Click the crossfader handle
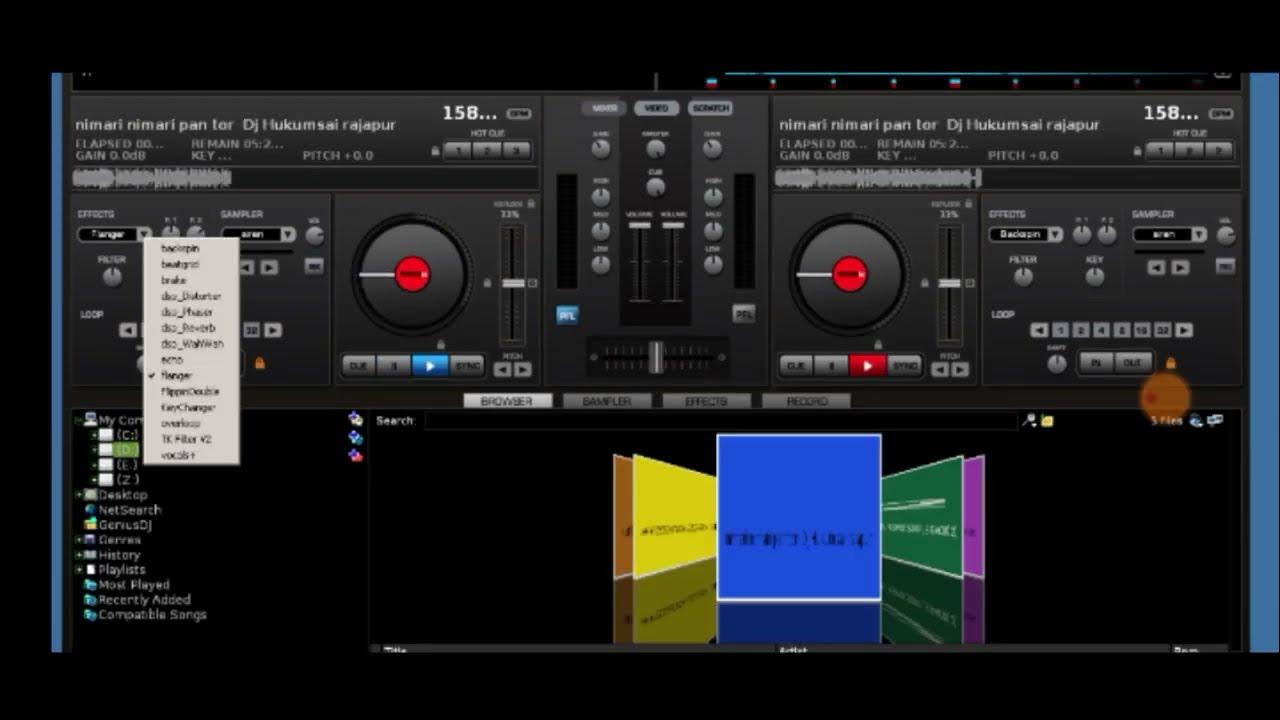 [656, 357]
